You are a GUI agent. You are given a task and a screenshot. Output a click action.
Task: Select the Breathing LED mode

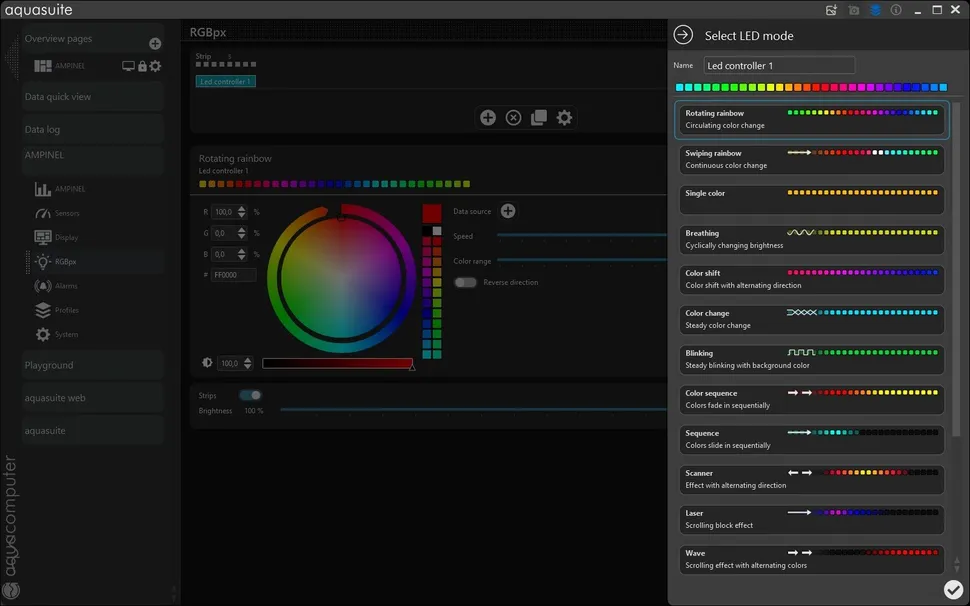(809, 239)
